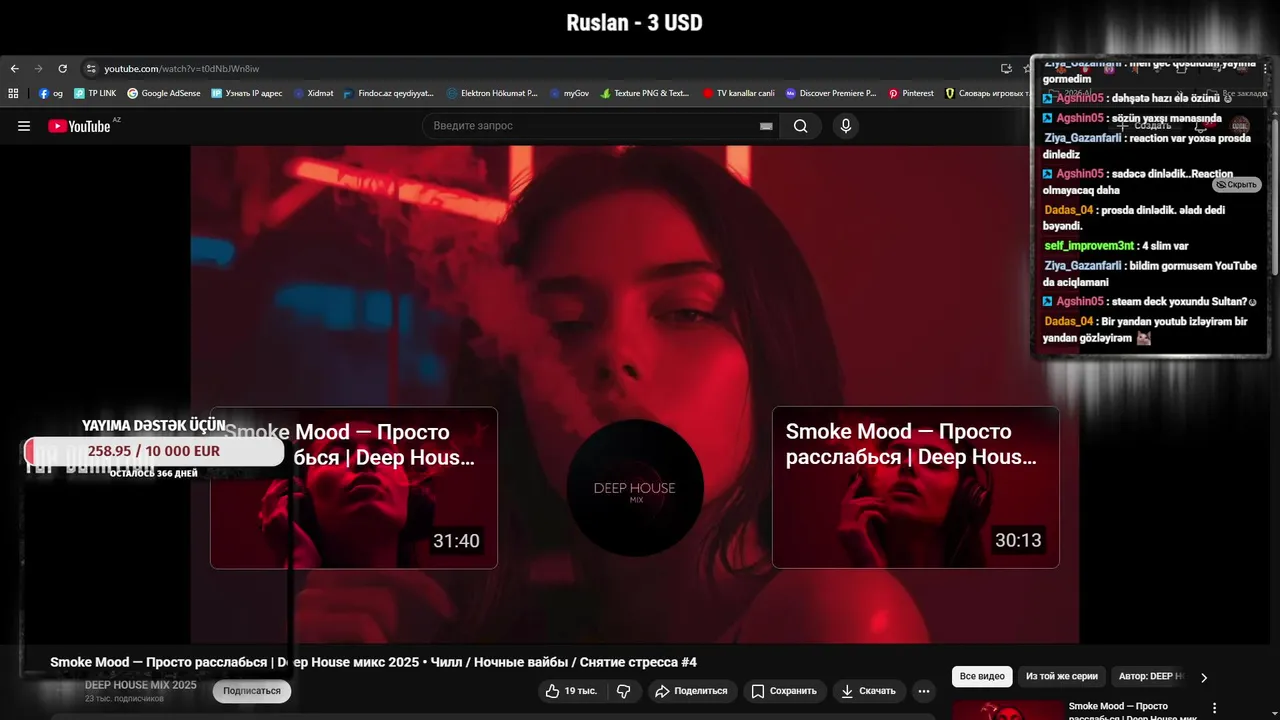Click the video title below the player

pyautogui.click(x=373, y=662)
